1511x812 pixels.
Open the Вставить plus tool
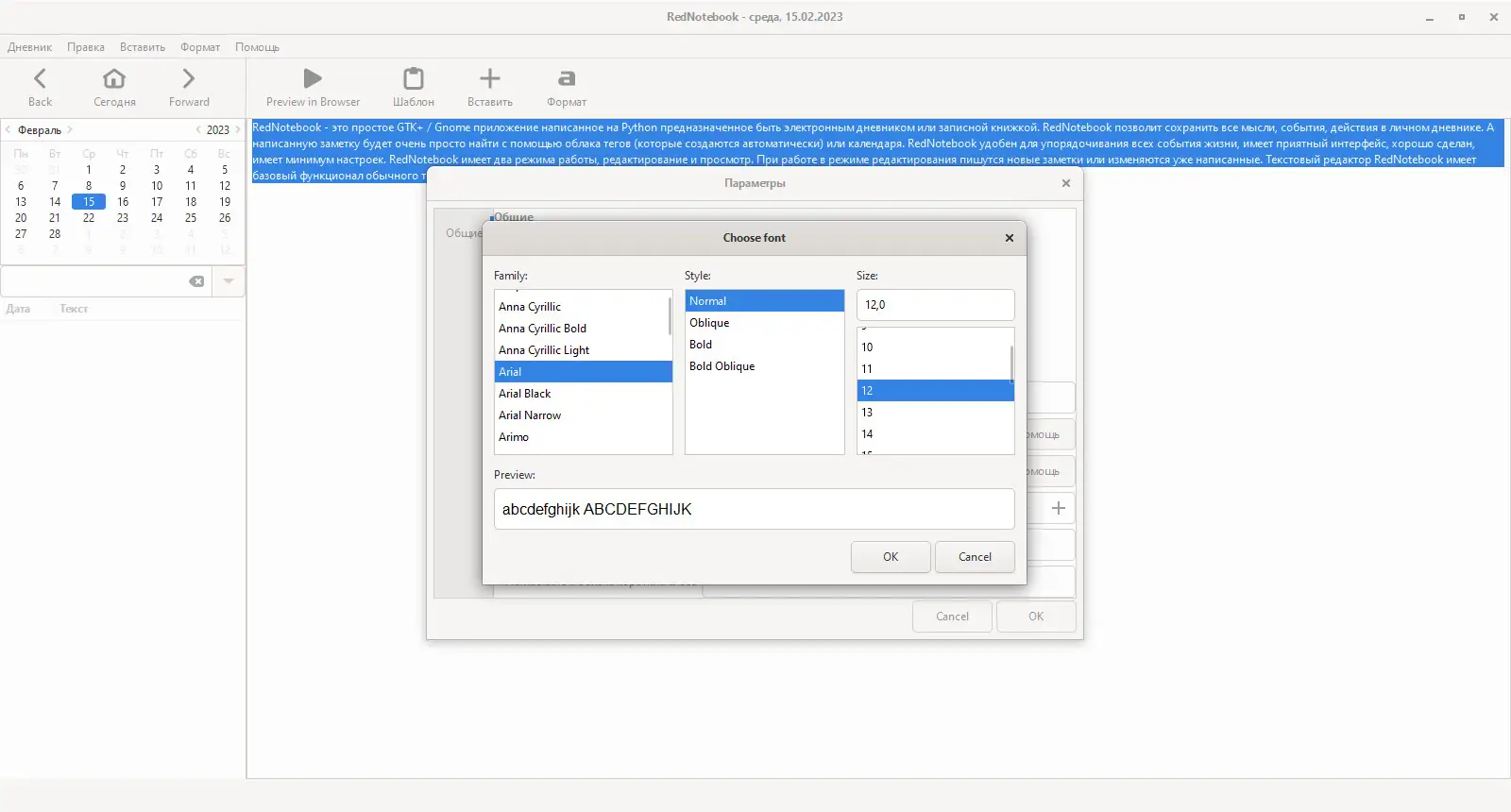coord(490,88)
